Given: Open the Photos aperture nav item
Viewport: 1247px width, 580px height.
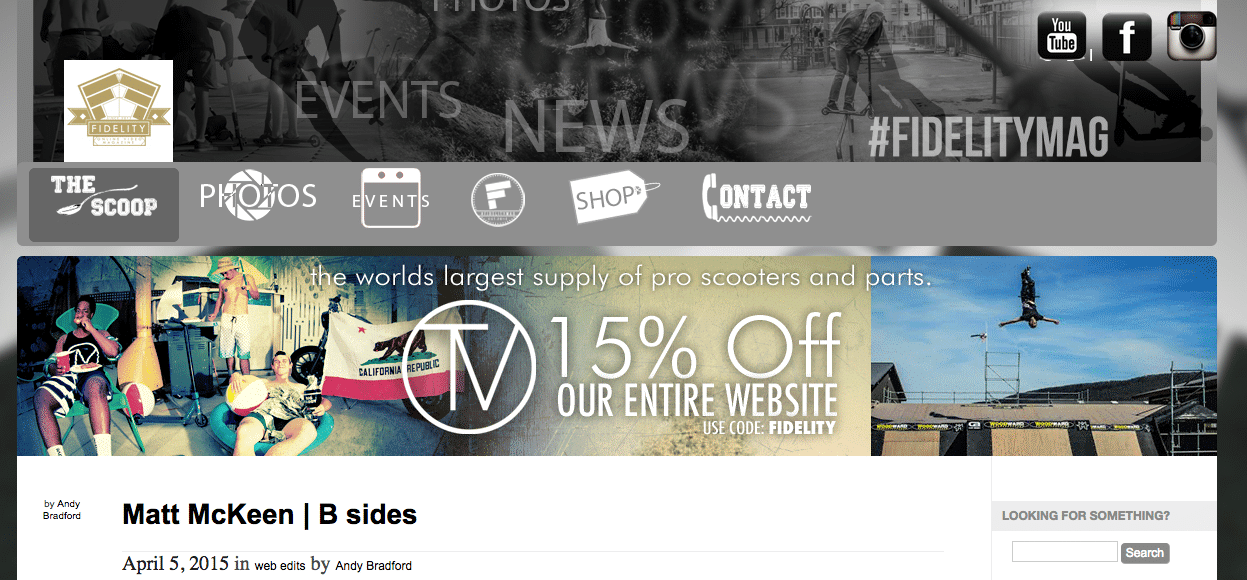Looking at the screenshot, I should click(258, 195).
